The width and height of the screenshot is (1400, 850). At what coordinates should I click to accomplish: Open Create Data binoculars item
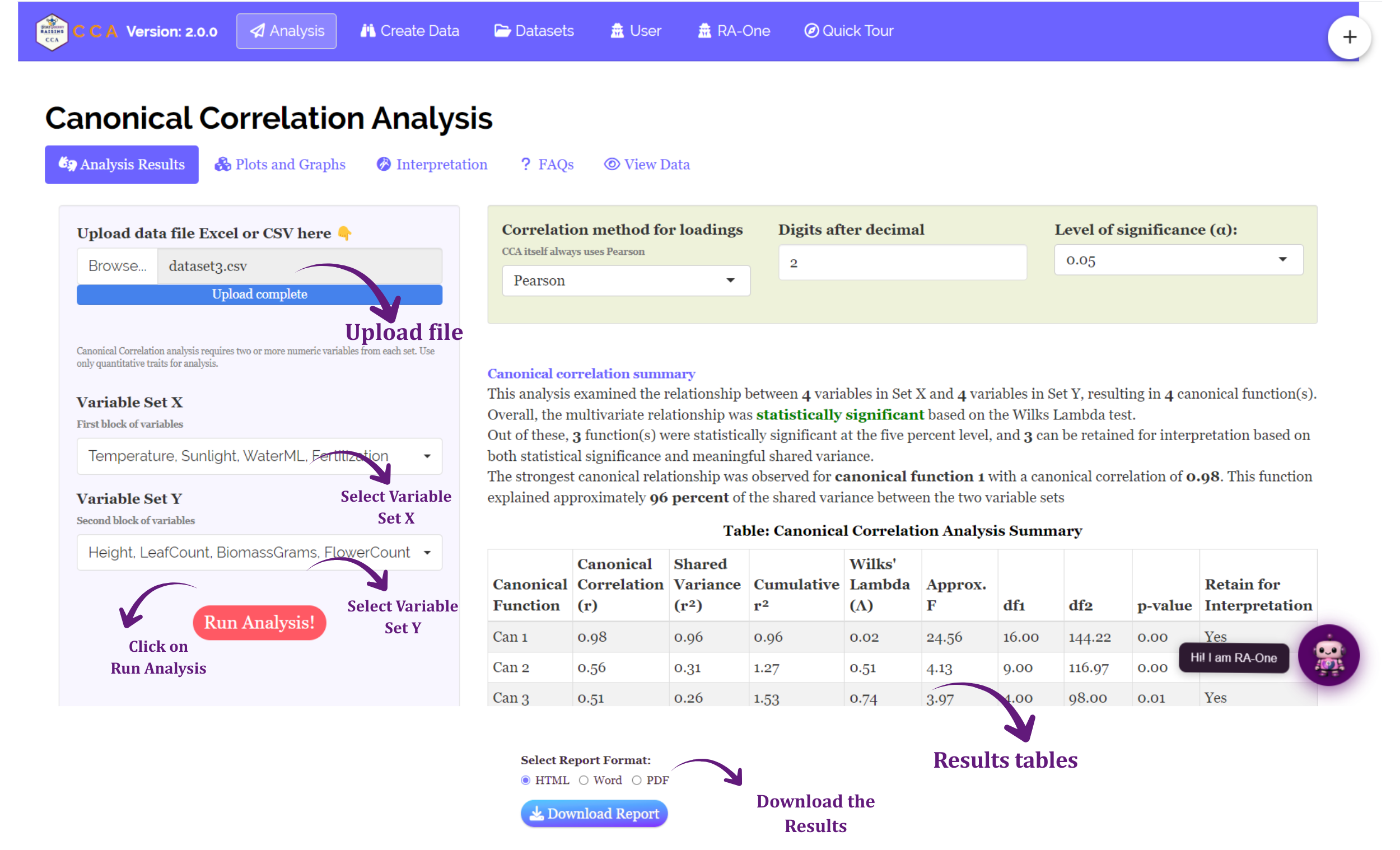tap(410, 31)
